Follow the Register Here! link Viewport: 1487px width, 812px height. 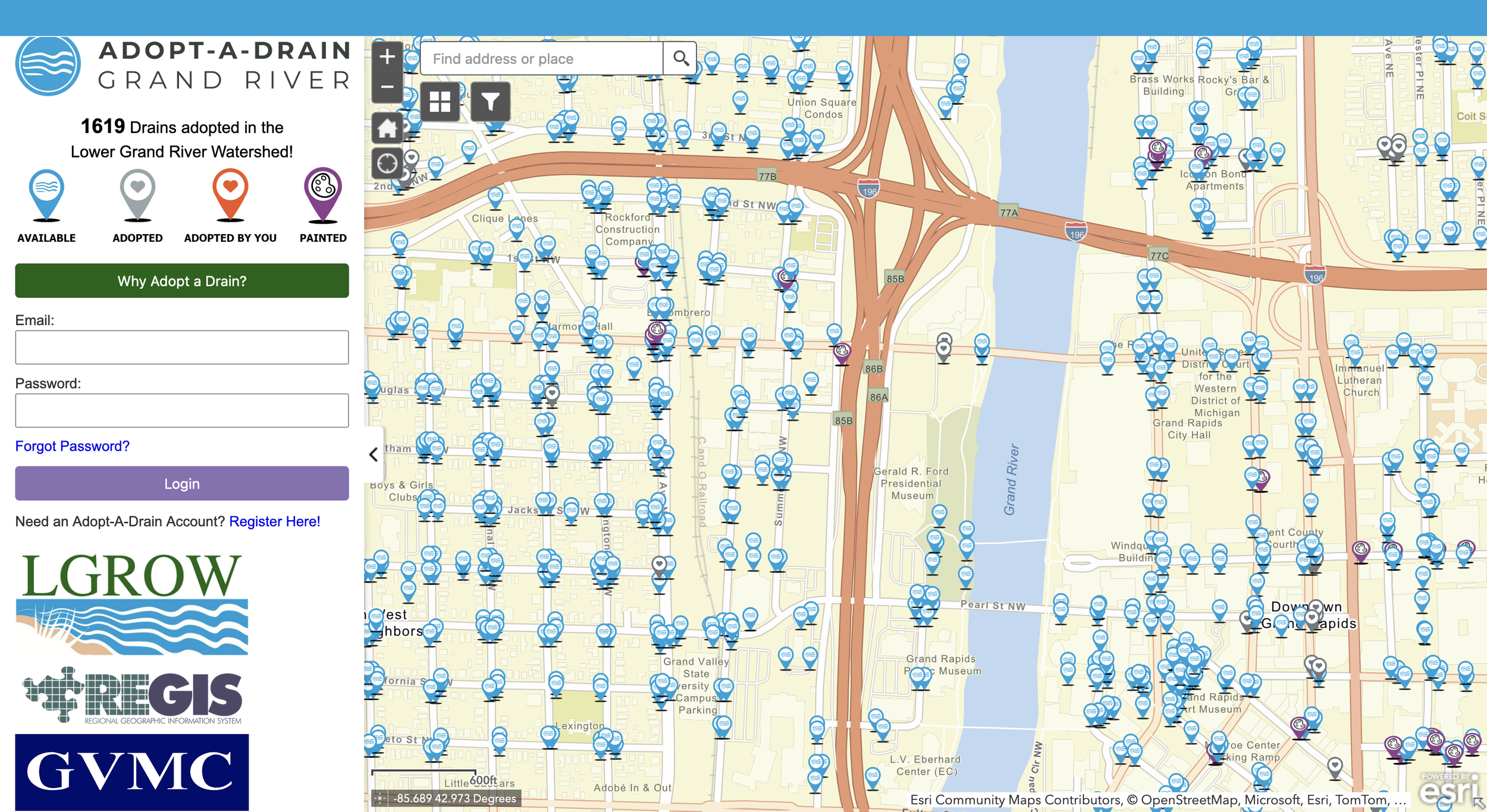coord(275,521)
